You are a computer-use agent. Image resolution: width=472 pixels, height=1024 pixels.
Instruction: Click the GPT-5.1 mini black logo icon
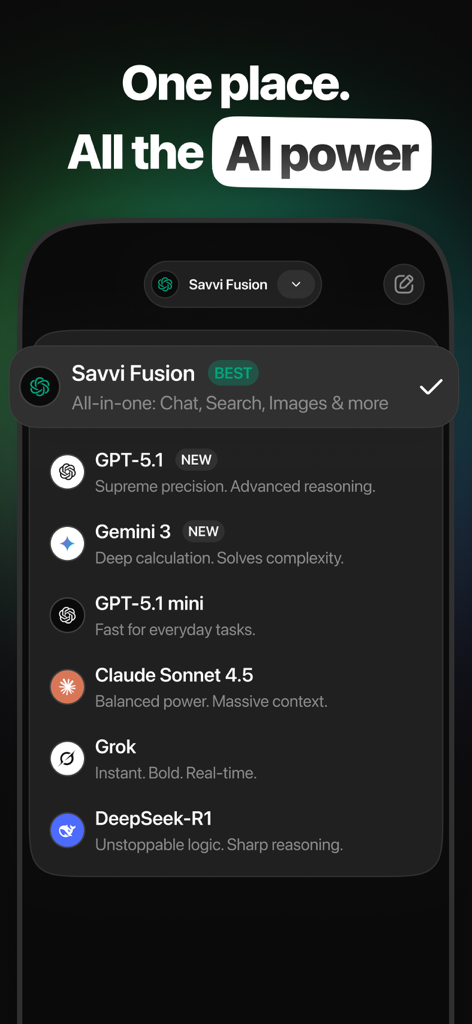[67, 615]
